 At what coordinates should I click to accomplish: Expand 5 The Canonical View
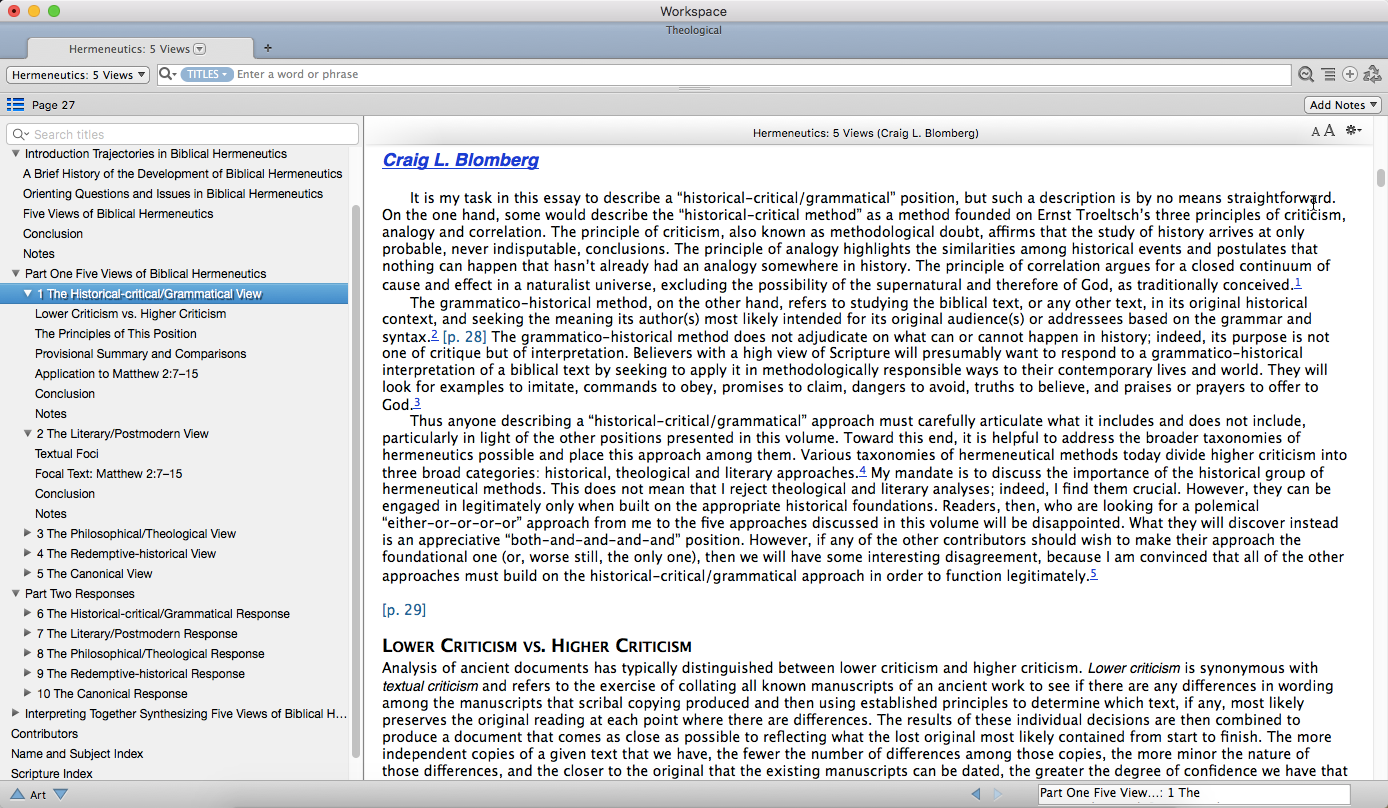point(28,574)
